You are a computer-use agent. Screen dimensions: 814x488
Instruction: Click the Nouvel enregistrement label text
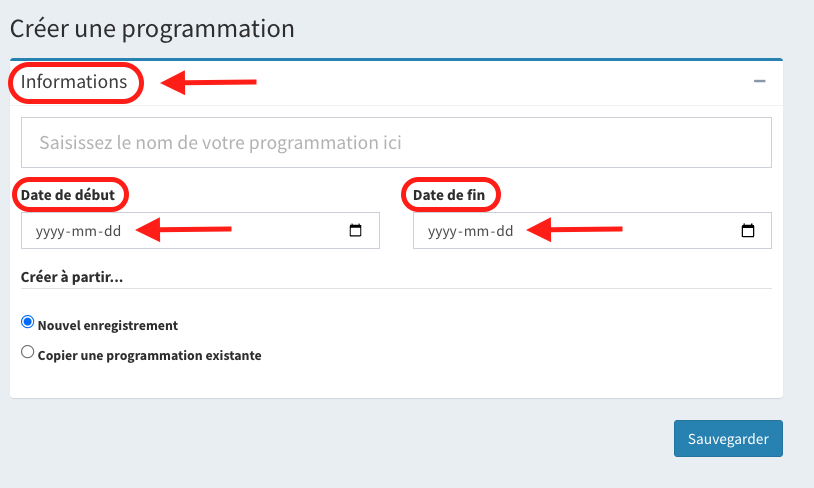pyautogui.click(x=108, y=325)
